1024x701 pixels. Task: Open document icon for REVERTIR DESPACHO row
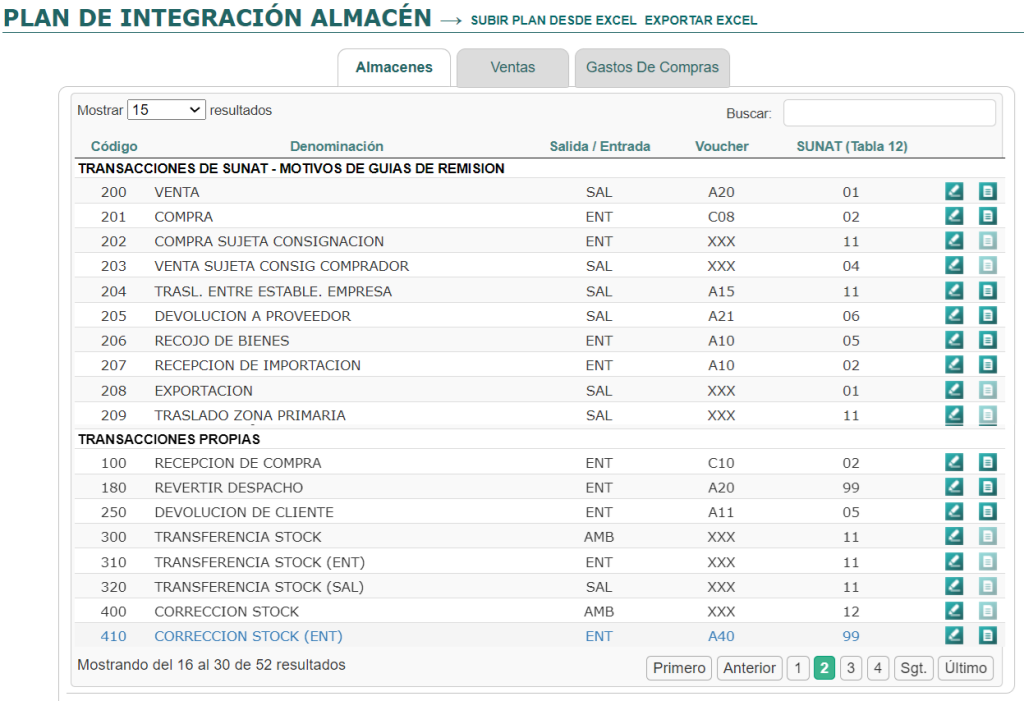987,487
